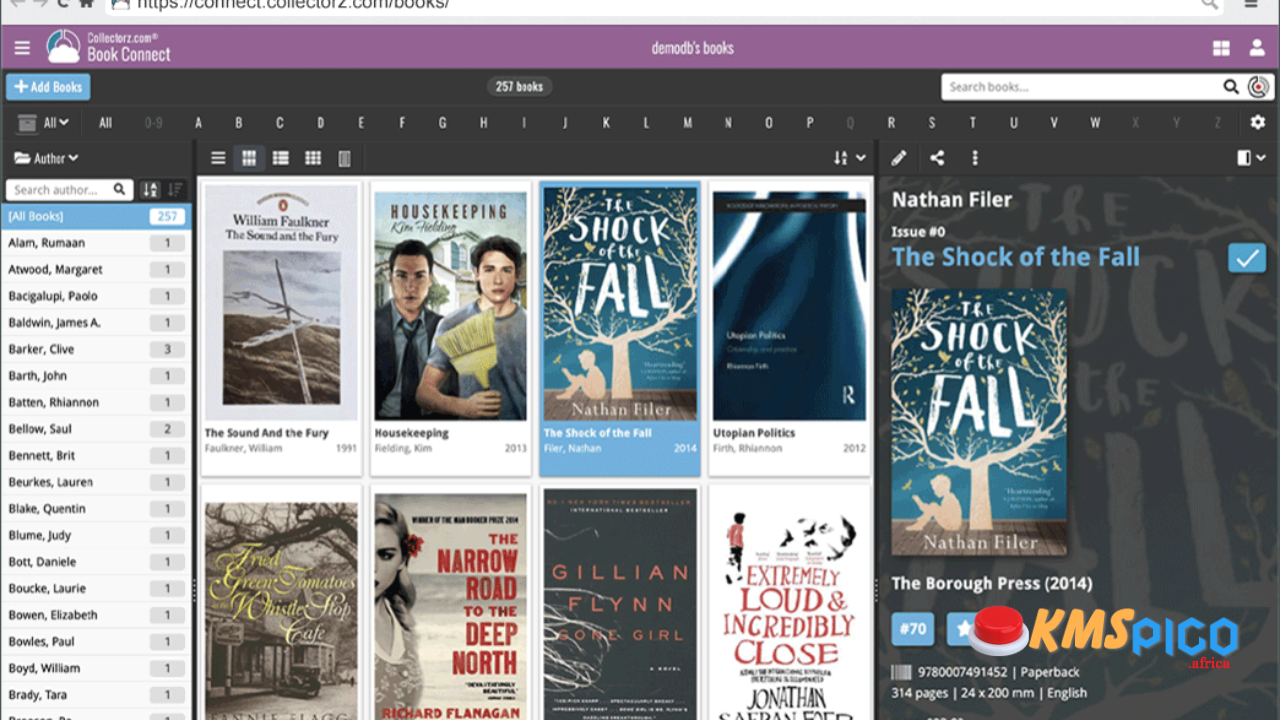Select Bellow, Saul in author list

click(x=96, y=429)
